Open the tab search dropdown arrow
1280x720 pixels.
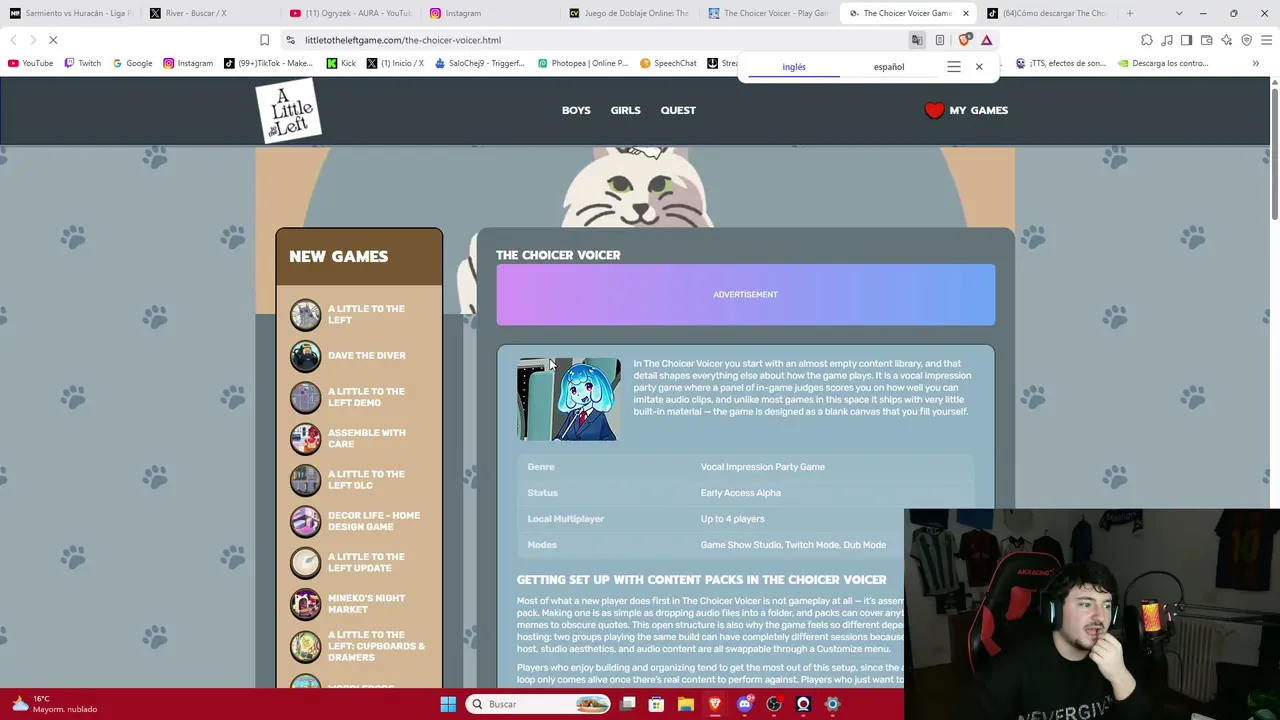(x=1179, y=13)
